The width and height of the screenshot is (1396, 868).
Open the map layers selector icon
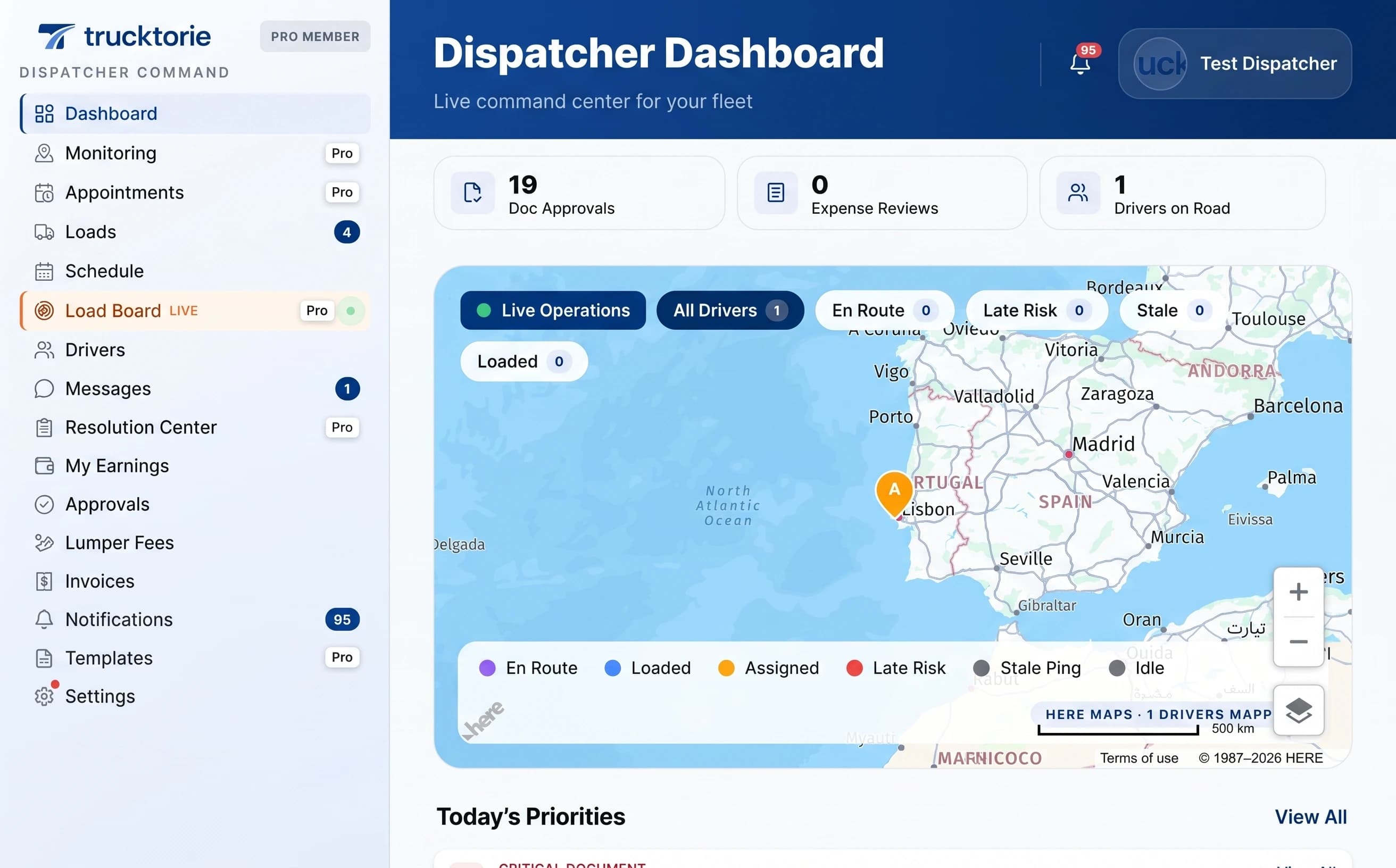point(1299,710)
